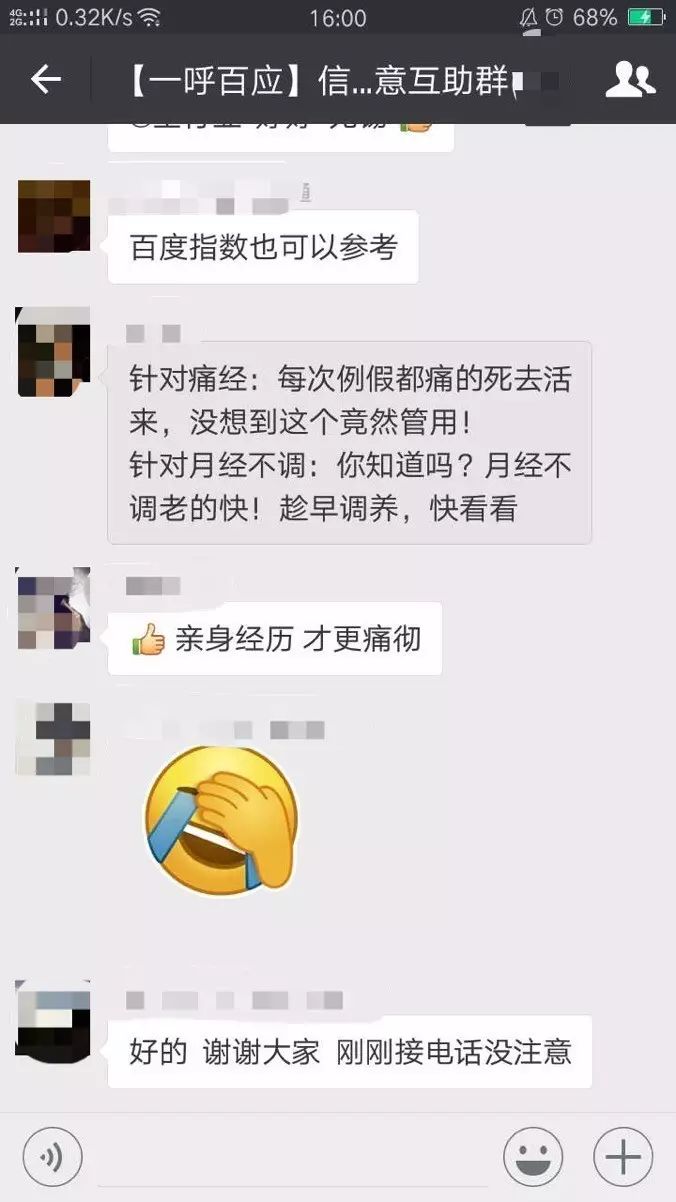Tap the 百度指数也可以参考 message bubble

263,247
